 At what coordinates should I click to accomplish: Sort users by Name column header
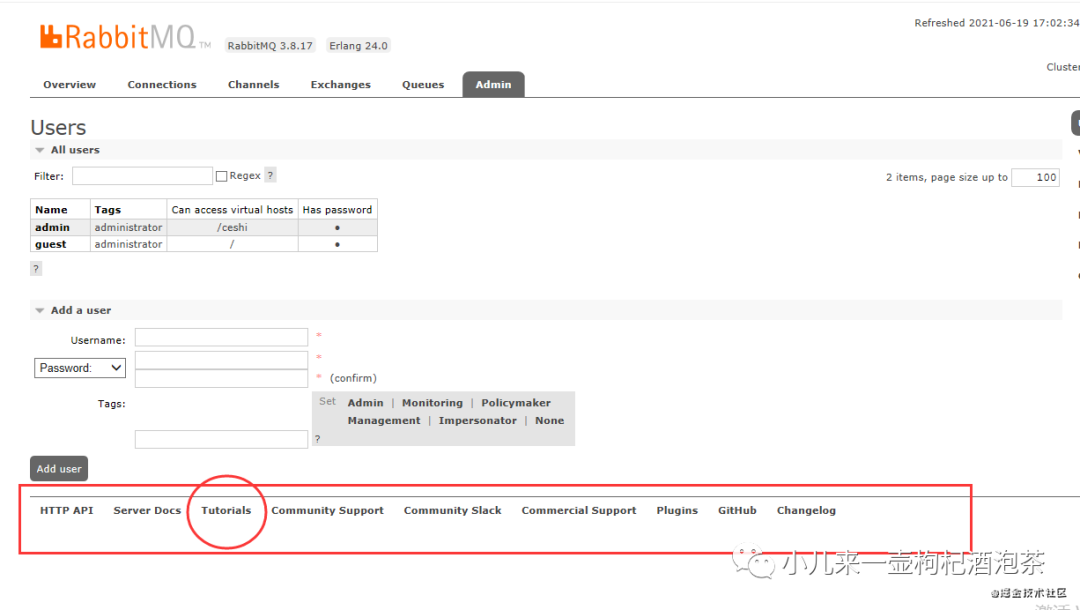[51, 210]
